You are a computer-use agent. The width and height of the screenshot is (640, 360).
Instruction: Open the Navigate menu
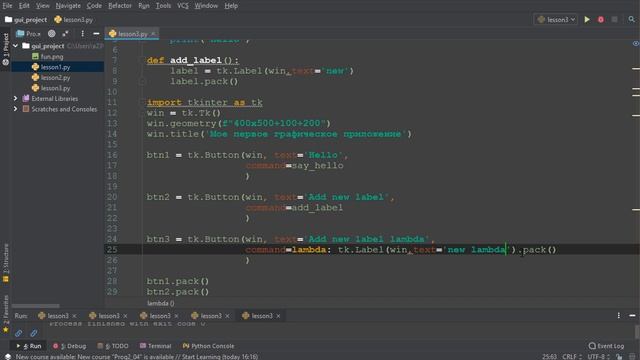[68, 6]
